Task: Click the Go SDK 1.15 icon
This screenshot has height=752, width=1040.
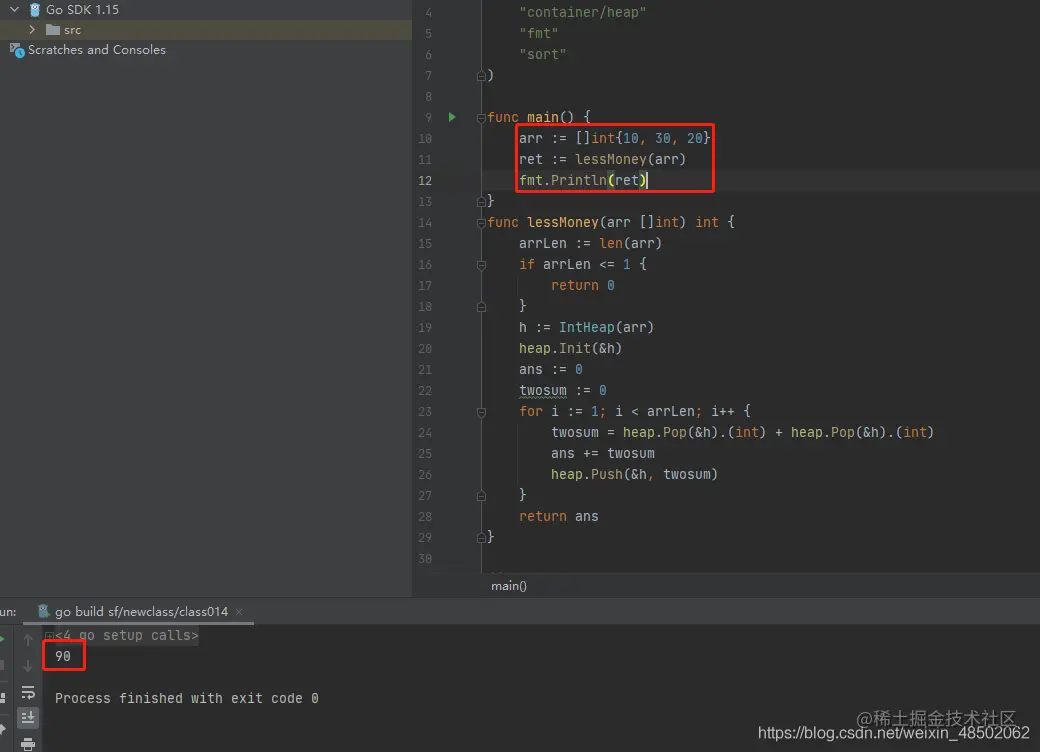Action: pos(35,10)
